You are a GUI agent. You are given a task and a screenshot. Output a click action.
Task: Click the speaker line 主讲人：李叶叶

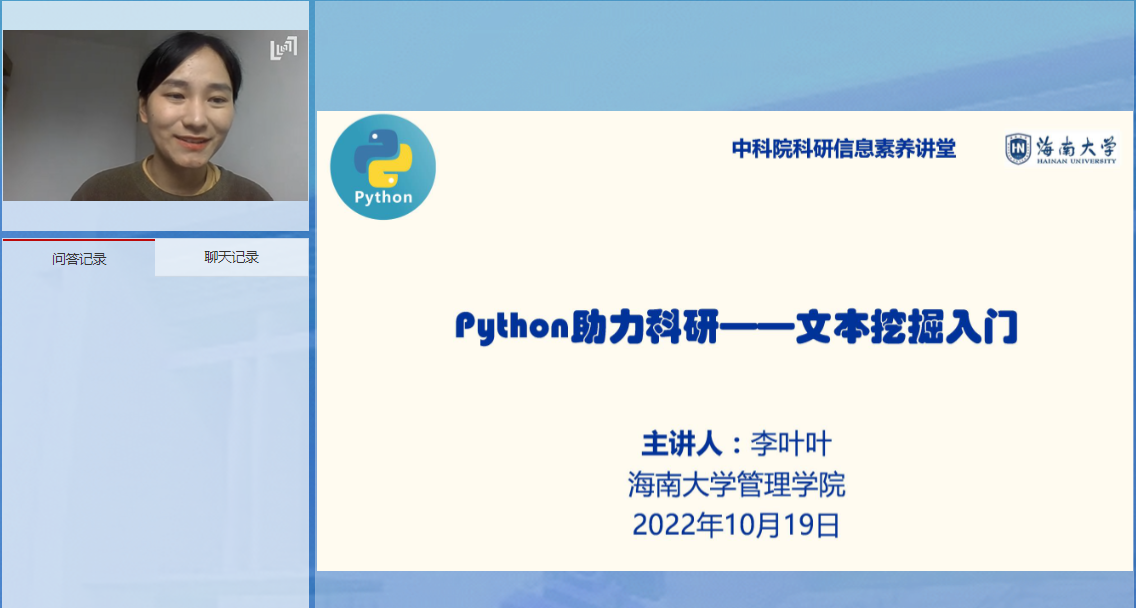tap(736, 443)
